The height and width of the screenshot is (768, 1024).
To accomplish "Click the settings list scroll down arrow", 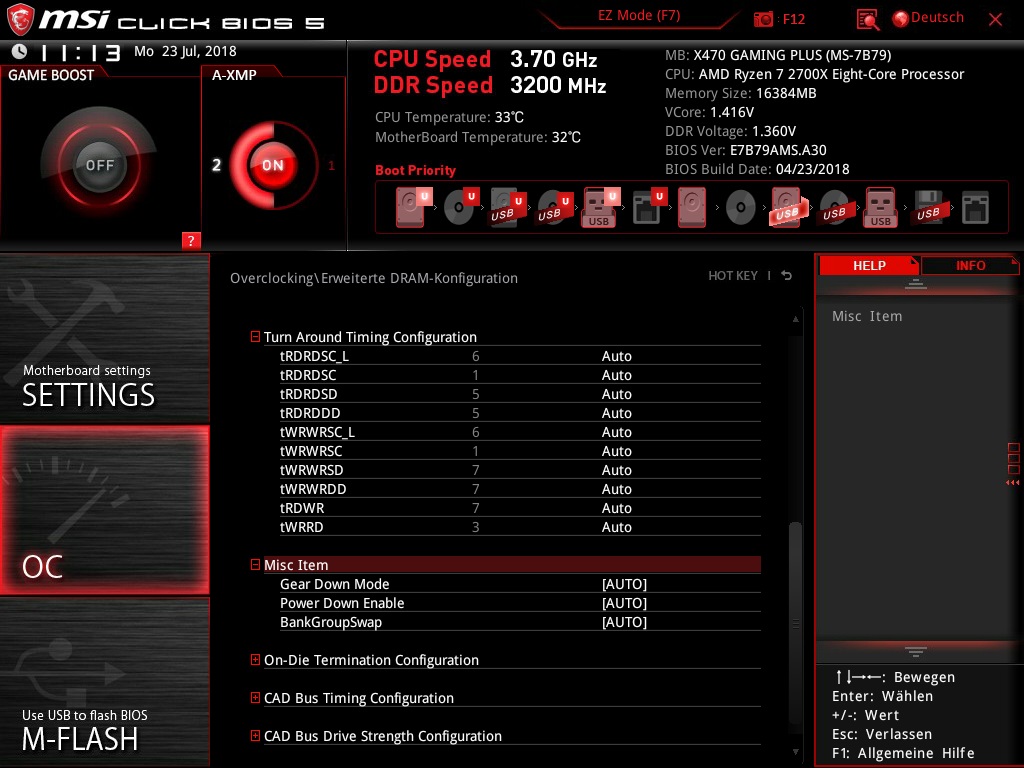I will (795, 752).
